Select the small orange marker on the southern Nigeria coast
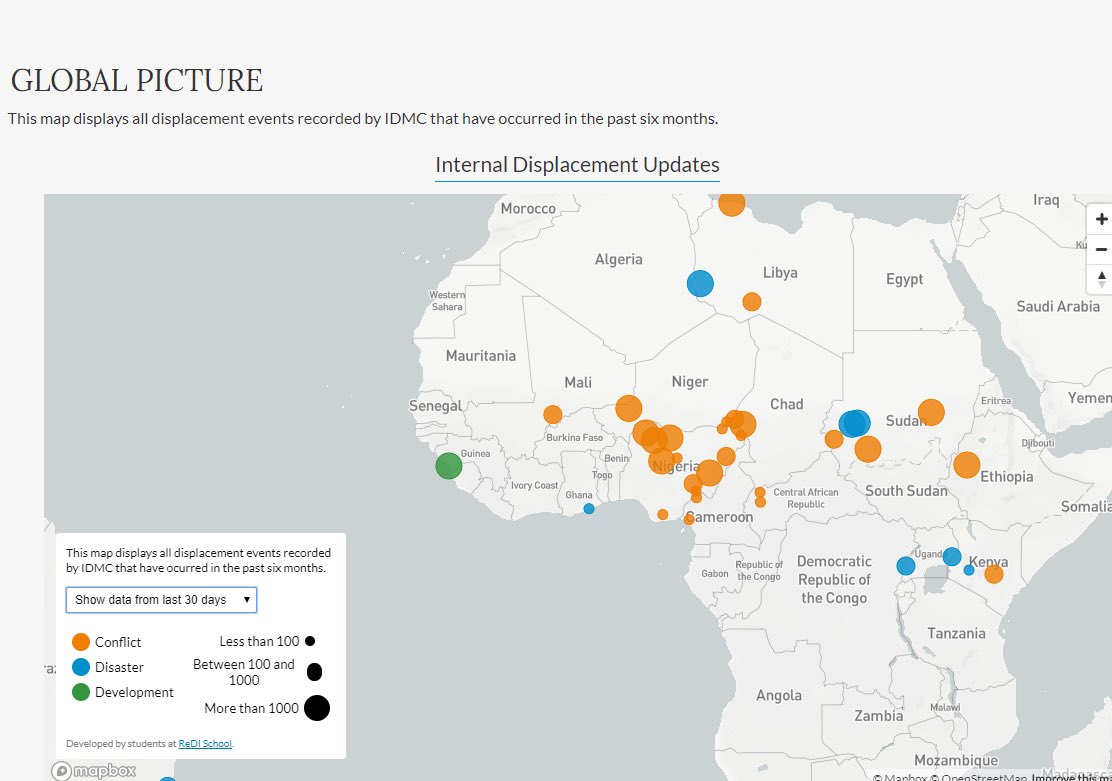The image size is (1112, 781). pyautogui.click(x=662, y=514)
